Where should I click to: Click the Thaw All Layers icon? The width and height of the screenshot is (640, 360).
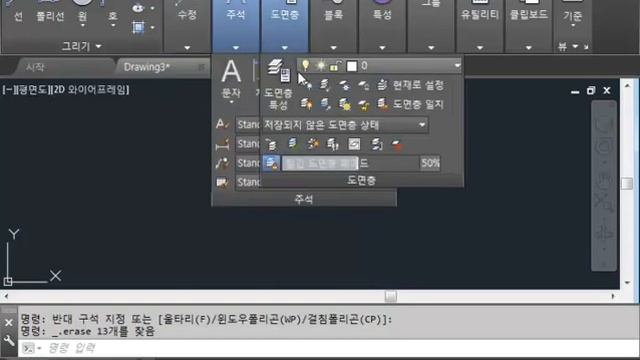(345, 104)
